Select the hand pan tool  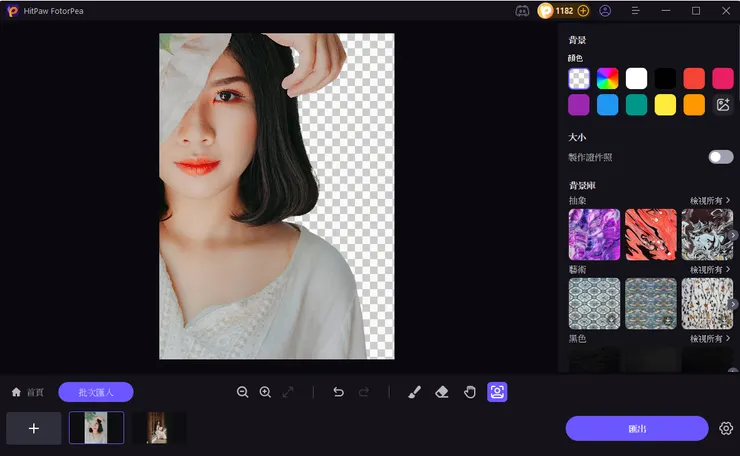pyautogui.click(x=470, y=392)
